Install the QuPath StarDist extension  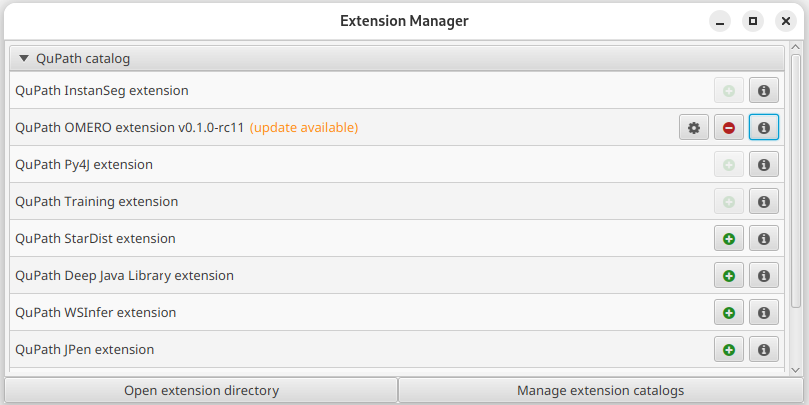click(x=729, y=238)
